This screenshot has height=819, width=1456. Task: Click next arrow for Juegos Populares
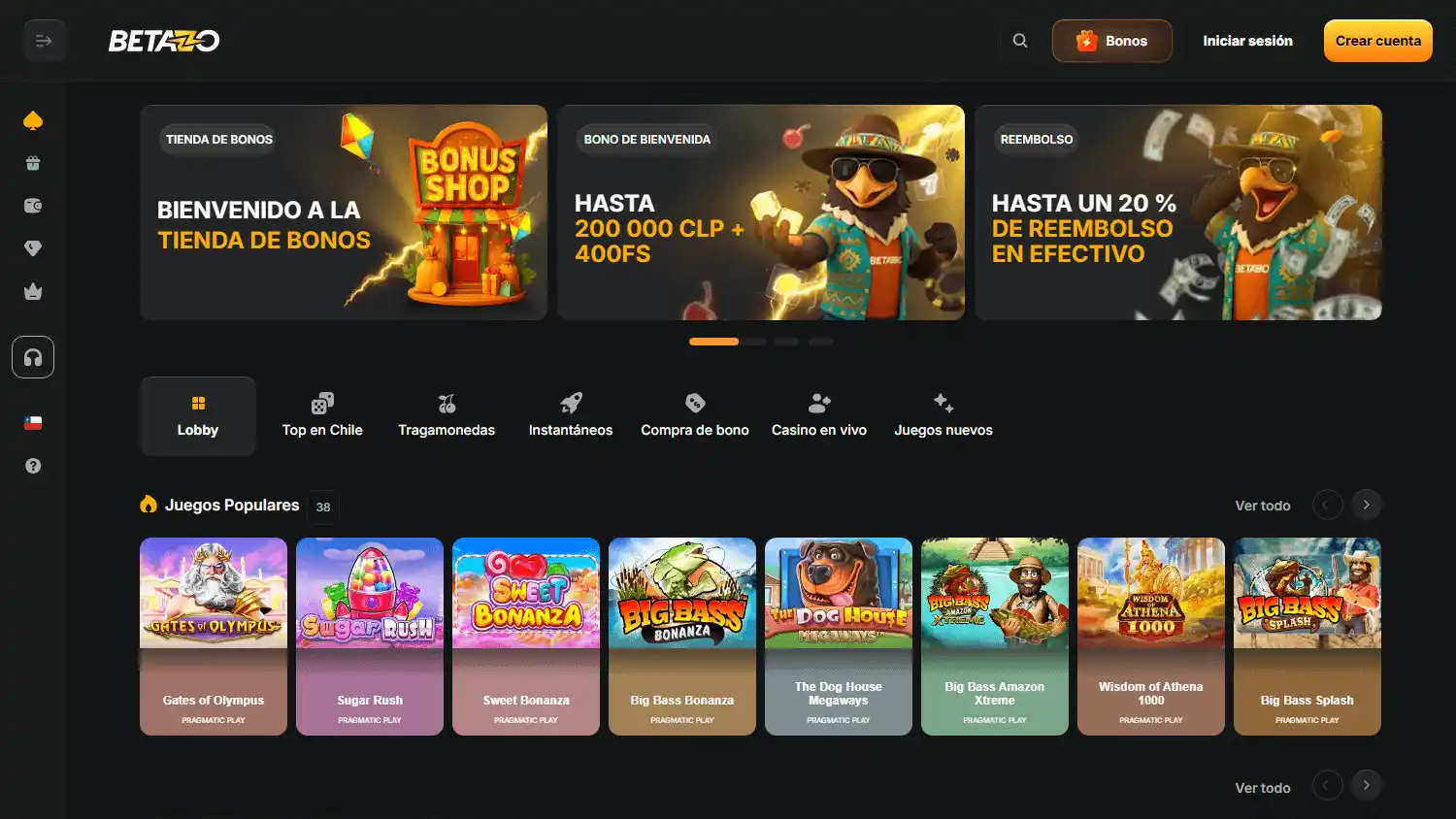1366,505
